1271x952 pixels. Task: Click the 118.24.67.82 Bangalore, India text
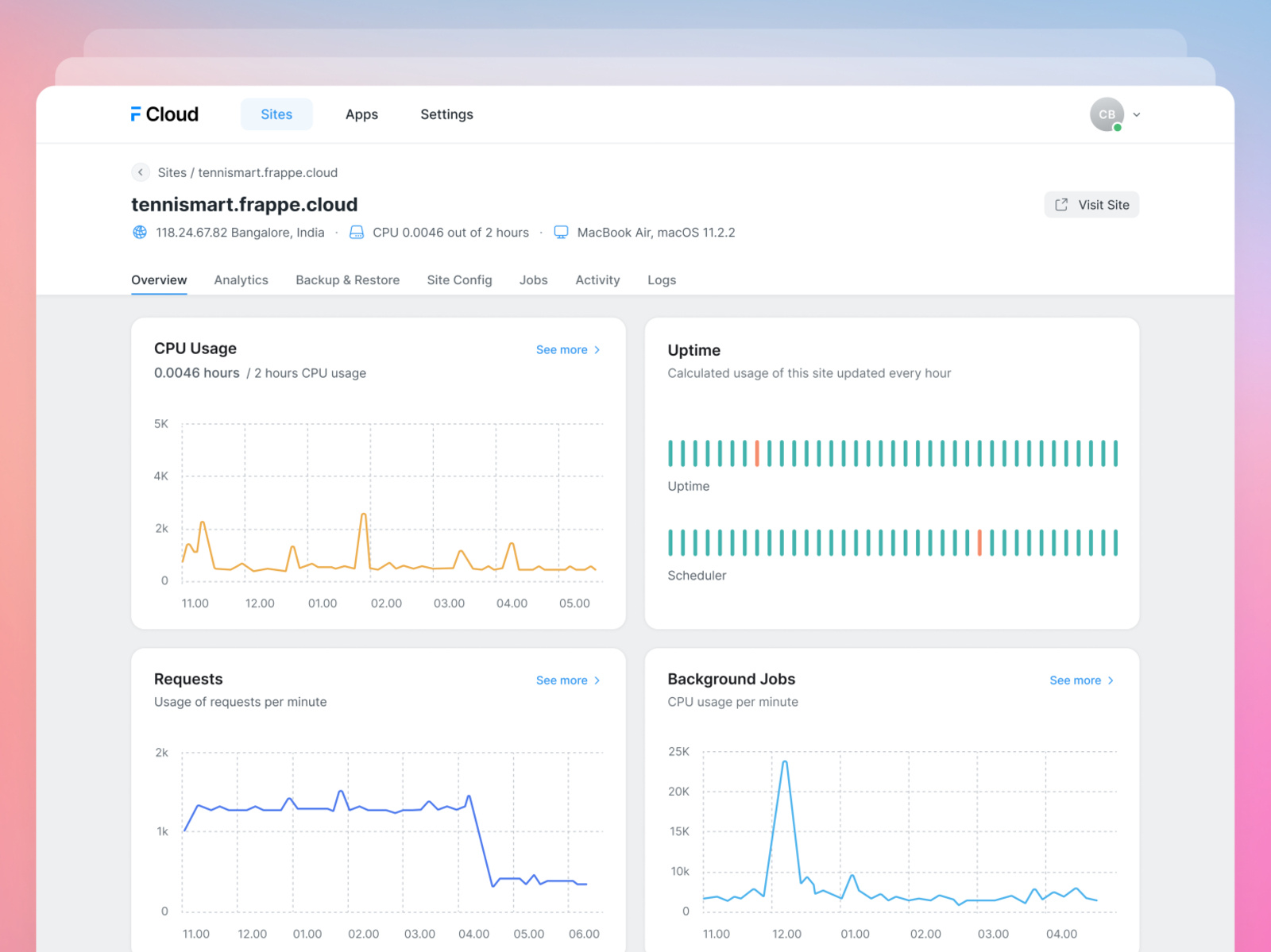click(x=240, y=232)
